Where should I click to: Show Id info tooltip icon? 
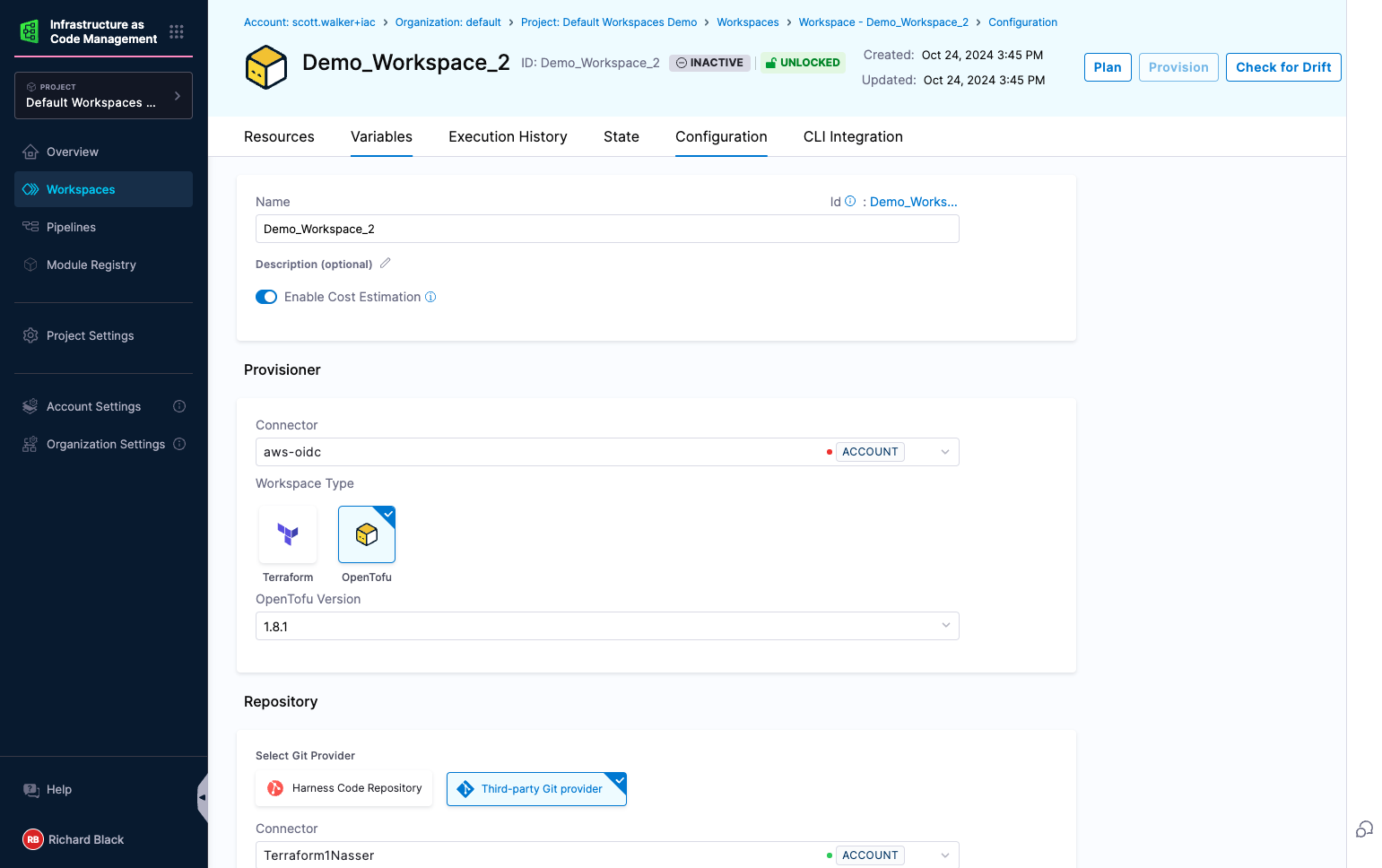click(x=850, y=201)
